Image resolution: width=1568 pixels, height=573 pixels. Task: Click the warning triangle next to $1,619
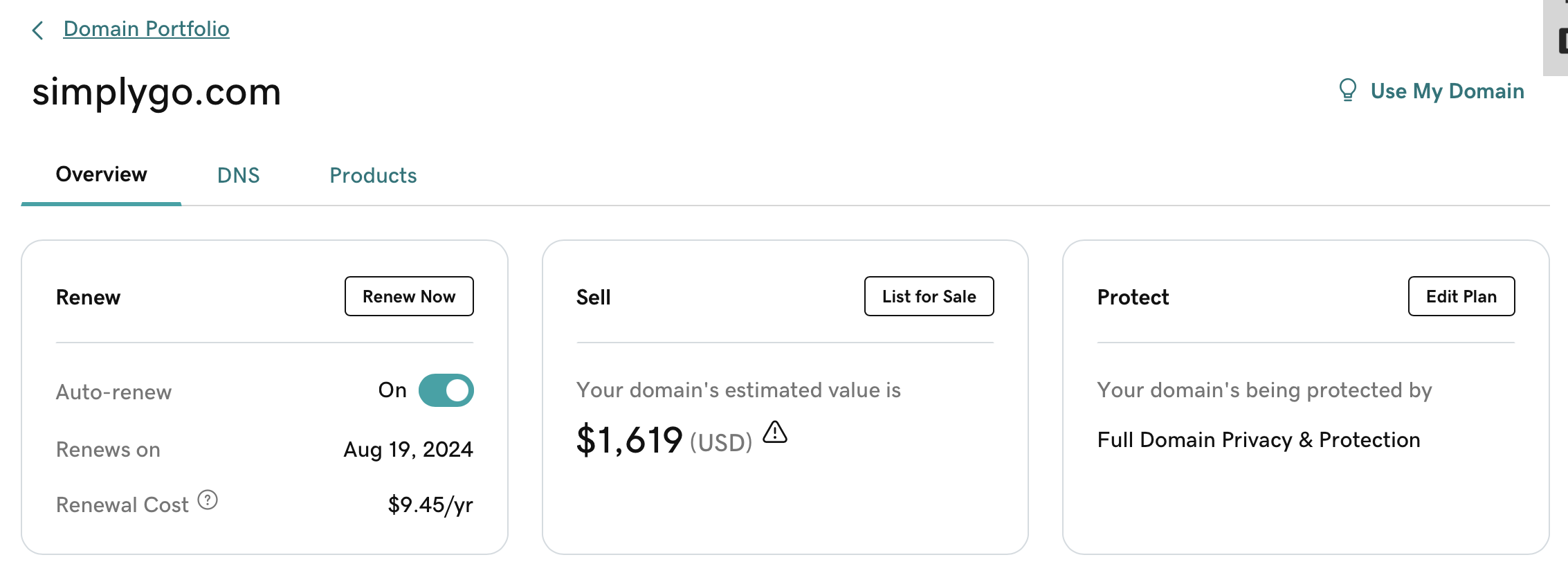776,434
